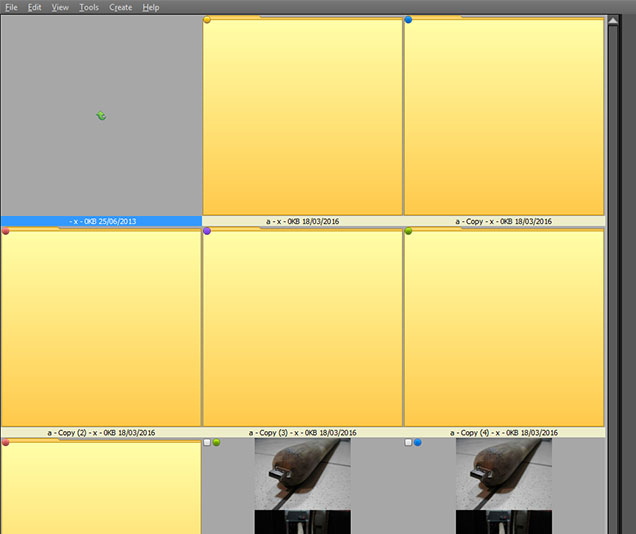
Task: Select the 'a - Copy (2)' folder thumbnail
Action: click(101, 328)
